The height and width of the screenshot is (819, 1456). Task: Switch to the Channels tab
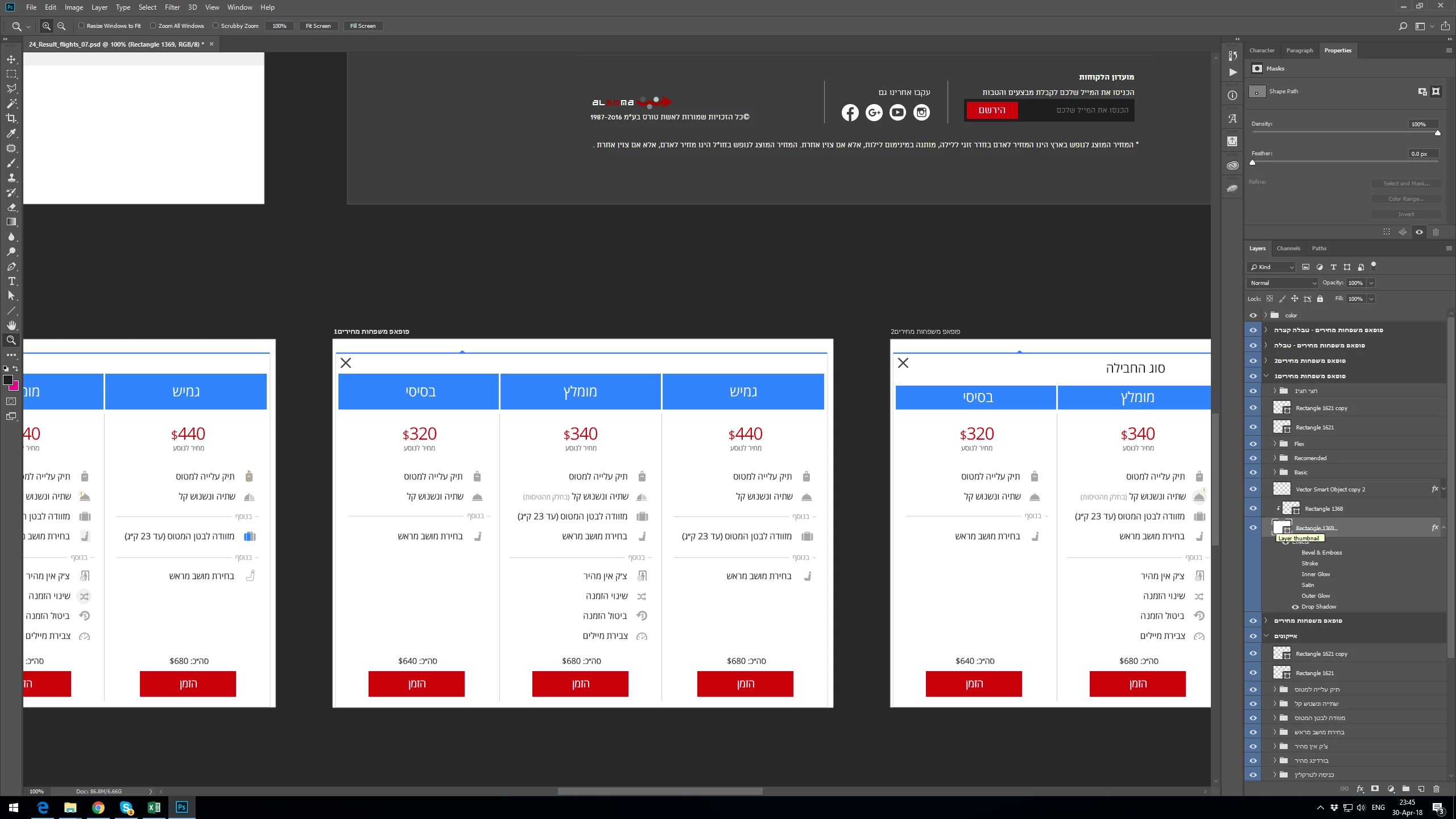coord(1288,249)
